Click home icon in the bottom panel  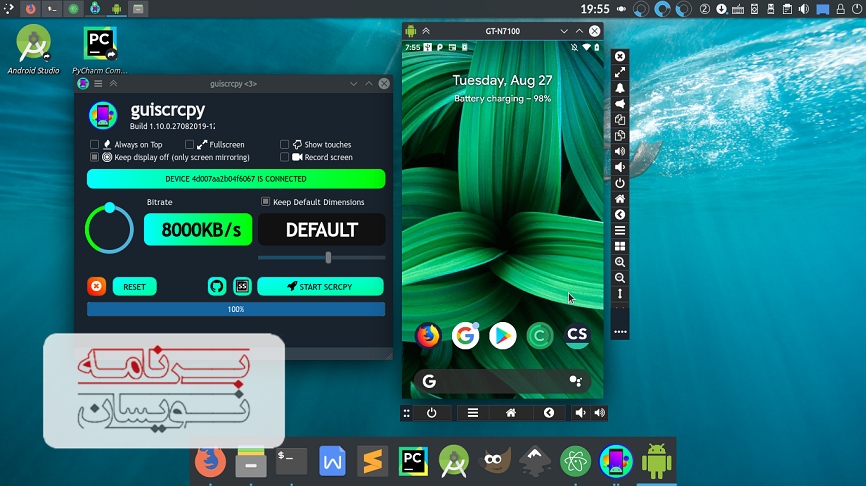click(x=511, y=413)
